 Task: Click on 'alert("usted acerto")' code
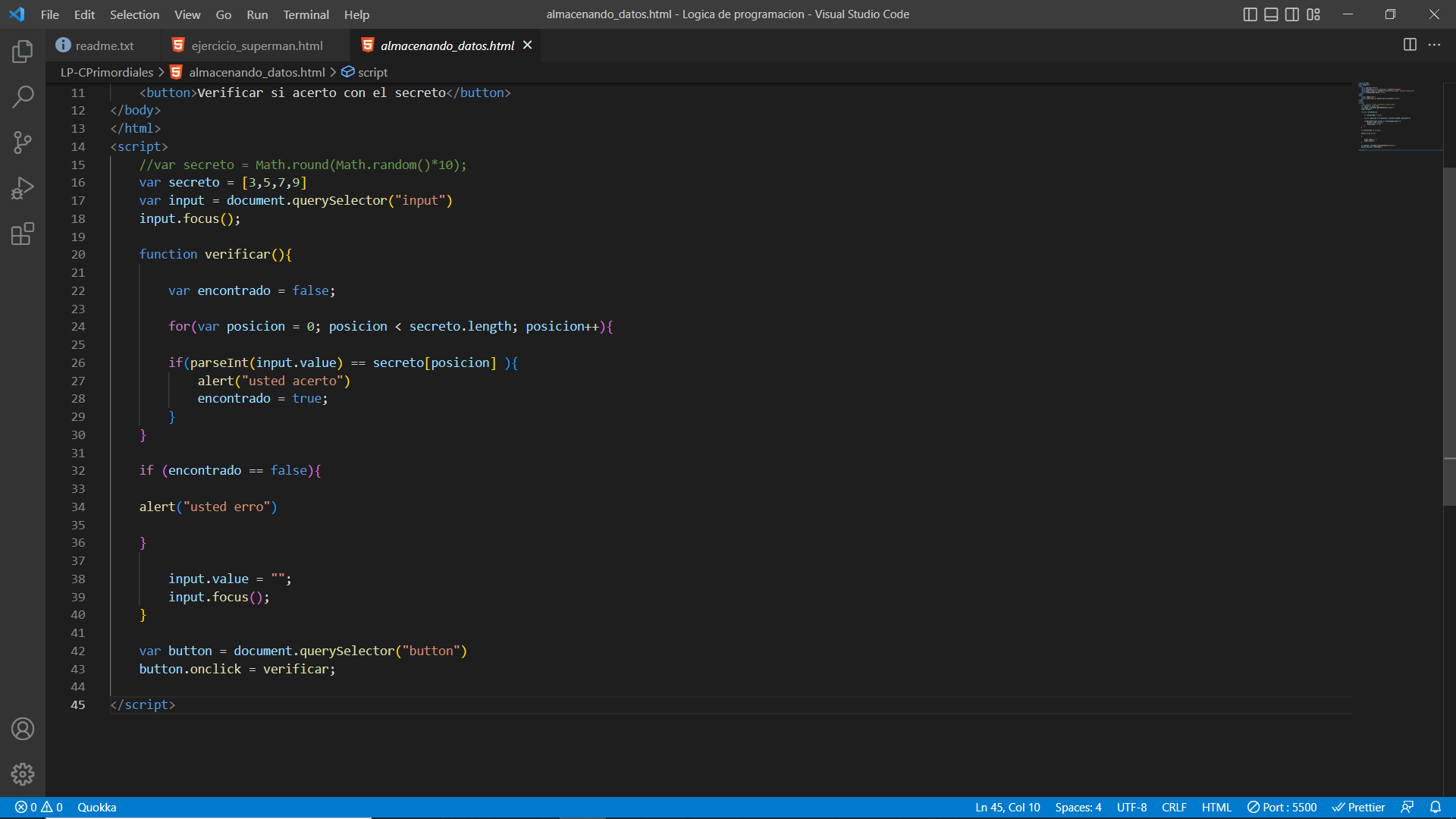coord(274,381)
